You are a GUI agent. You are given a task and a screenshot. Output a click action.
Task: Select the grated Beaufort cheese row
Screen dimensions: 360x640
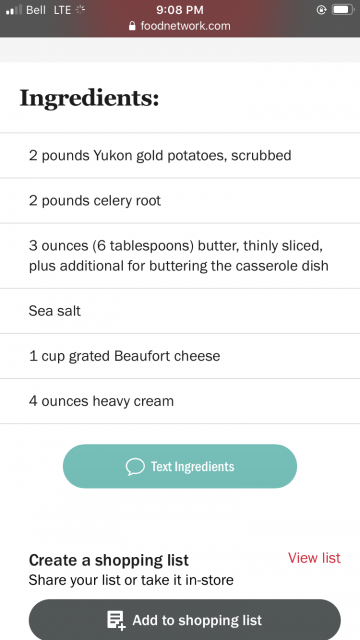(180, 356)
